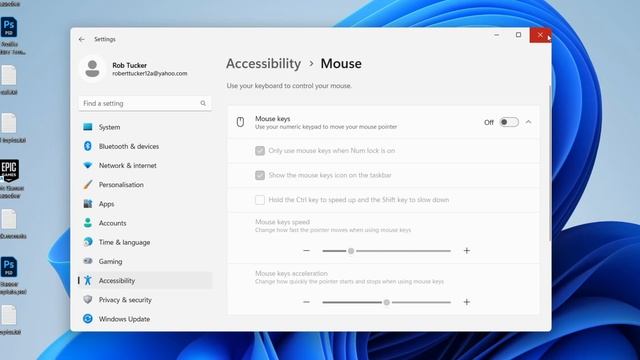Image resolution: width=640 pixels, height=360 pixels.
Task: Select Apps in the sidebar
Action: coord(145,204)
